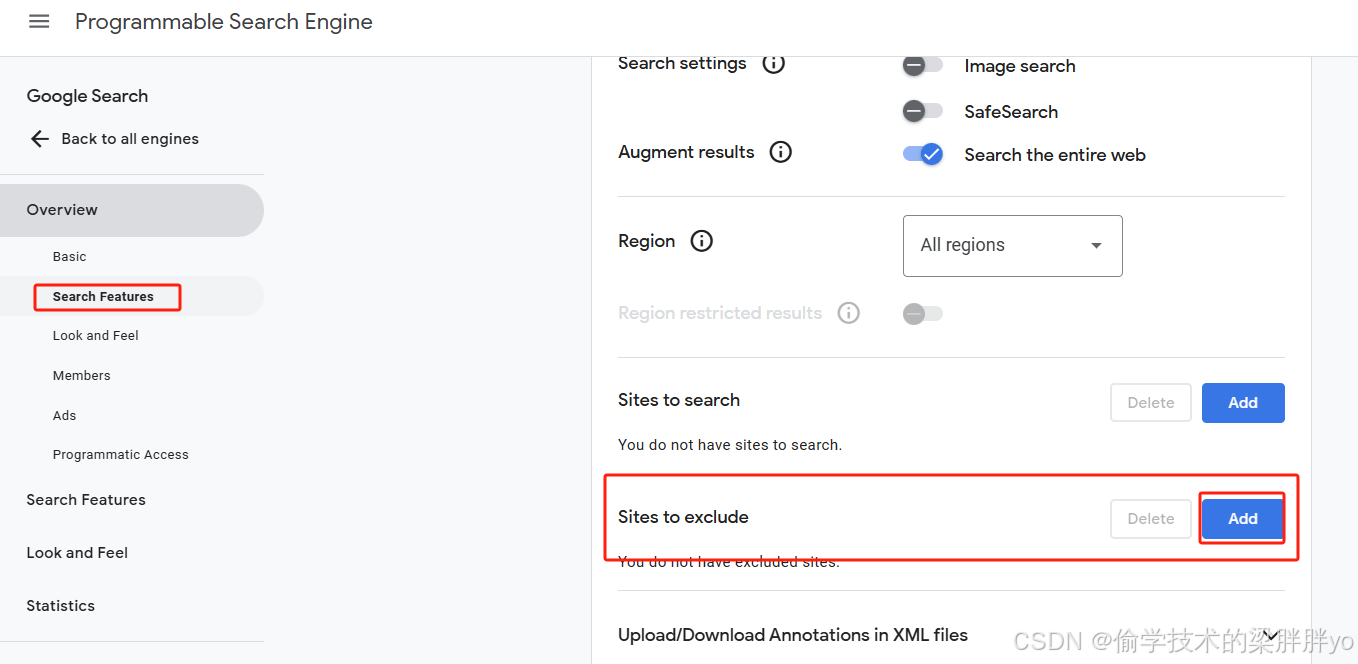Screen dimensions: 1358x664
Task: Click info icon beside Region restricted results
Action: pos(849,313)
